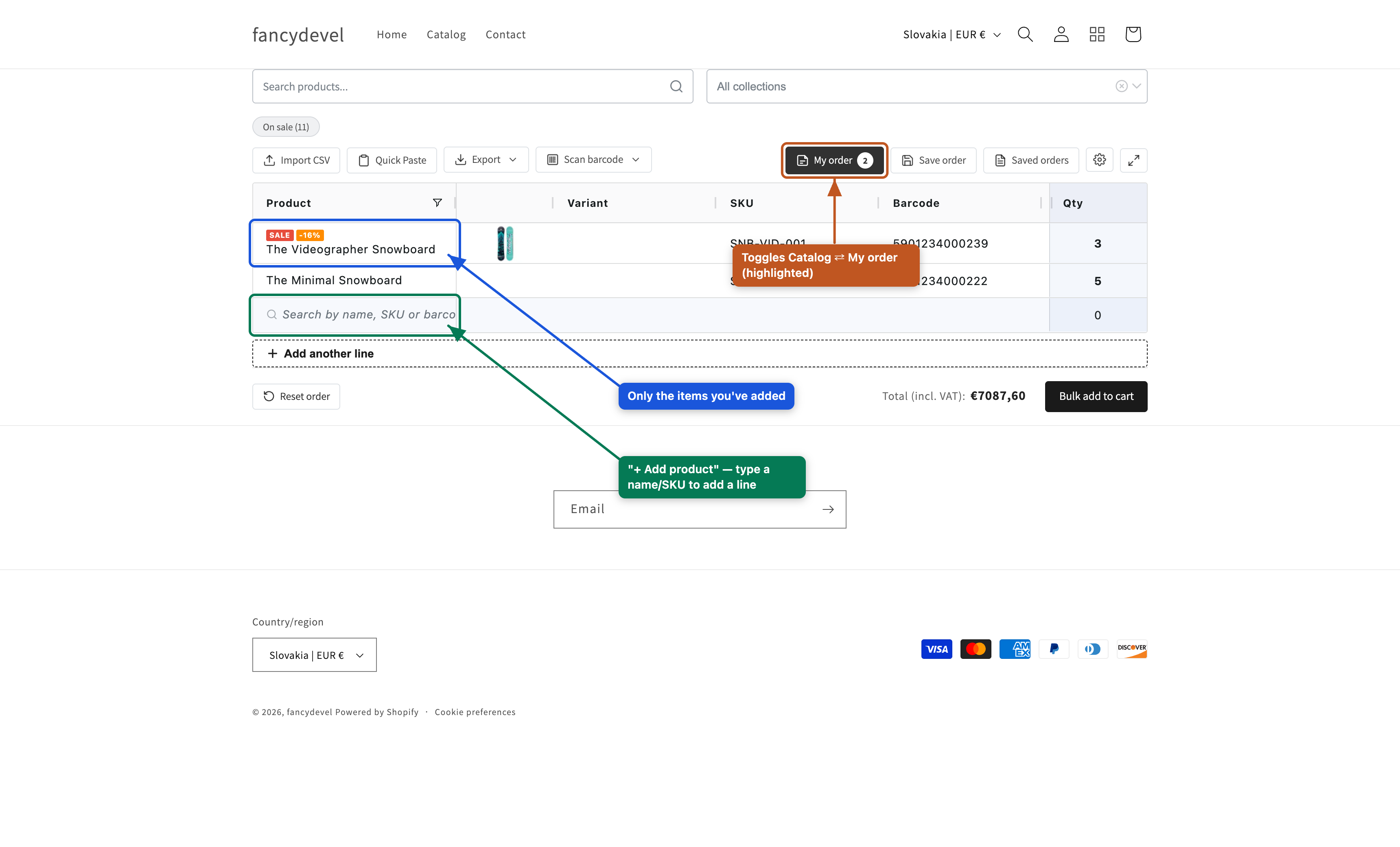Open the Contact menu item
The image size is (1400, 847).
pyautogui.click(x=505, y=34)
